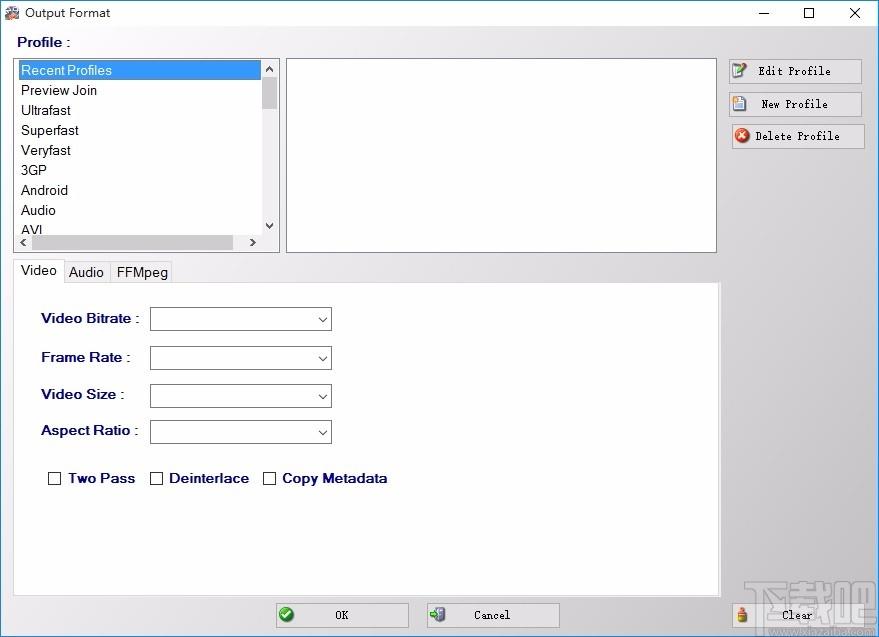Switch to the FFMpeg tab
The height and width of the screenshot is (637, 879).
(142, 273)
